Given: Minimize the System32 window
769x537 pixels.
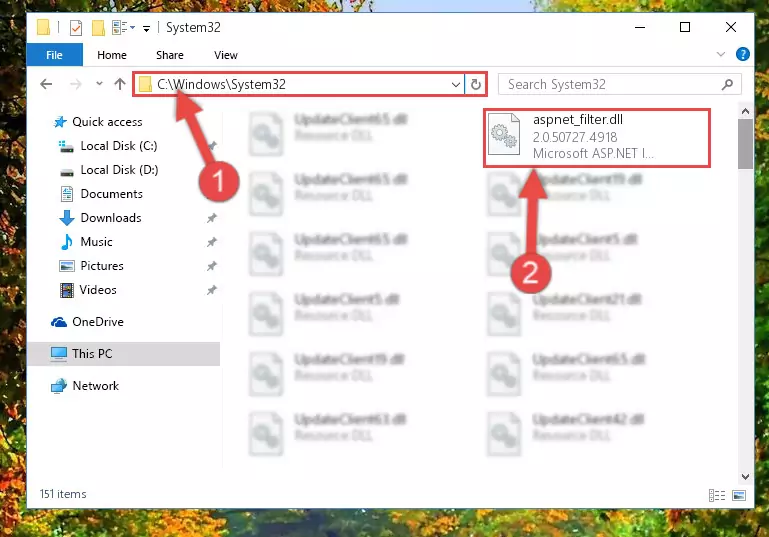Looking at the screenshot, I should (640, 27).
